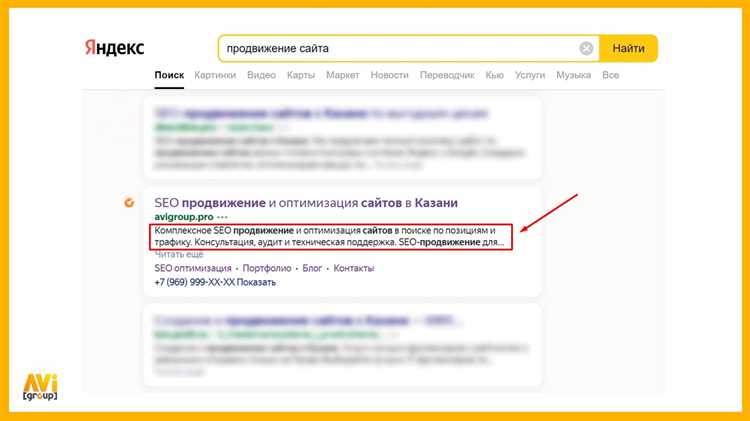Select the Кью tab
Screen dimensions: 750x421
tap(494, 75)
